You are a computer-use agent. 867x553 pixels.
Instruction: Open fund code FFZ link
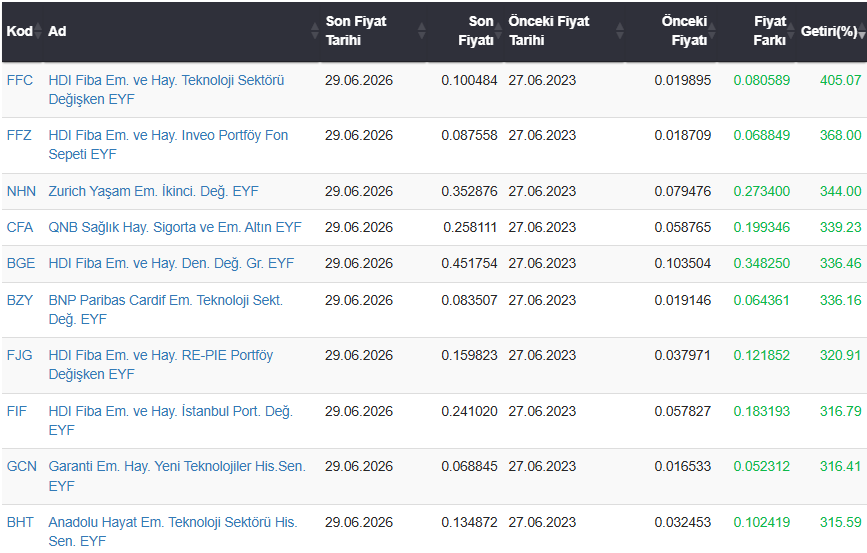[x=19, y=135]
